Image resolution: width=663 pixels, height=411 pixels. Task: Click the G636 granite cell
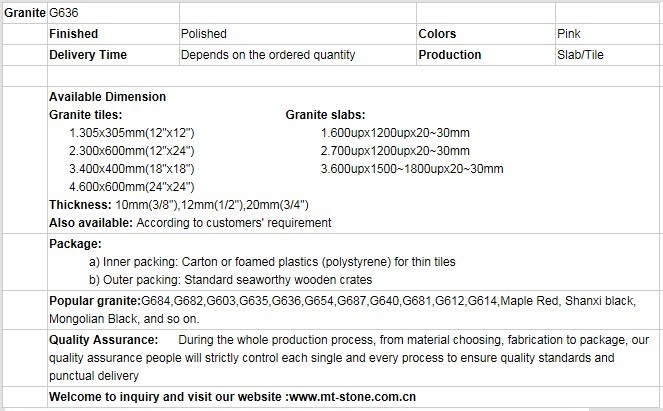113,13
